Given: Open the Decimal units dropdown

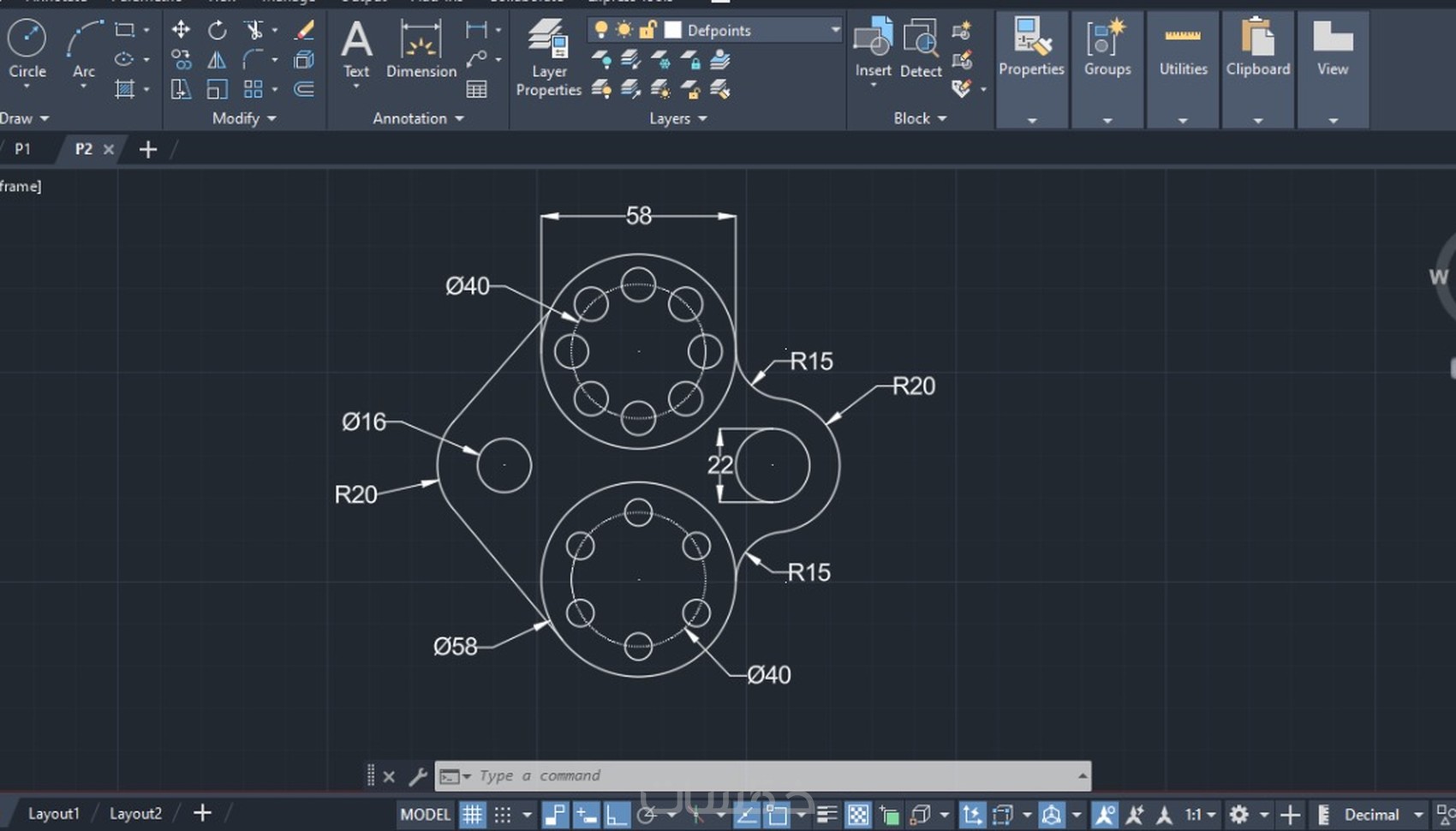Looking at the screenshot, I should [1418, 814].
